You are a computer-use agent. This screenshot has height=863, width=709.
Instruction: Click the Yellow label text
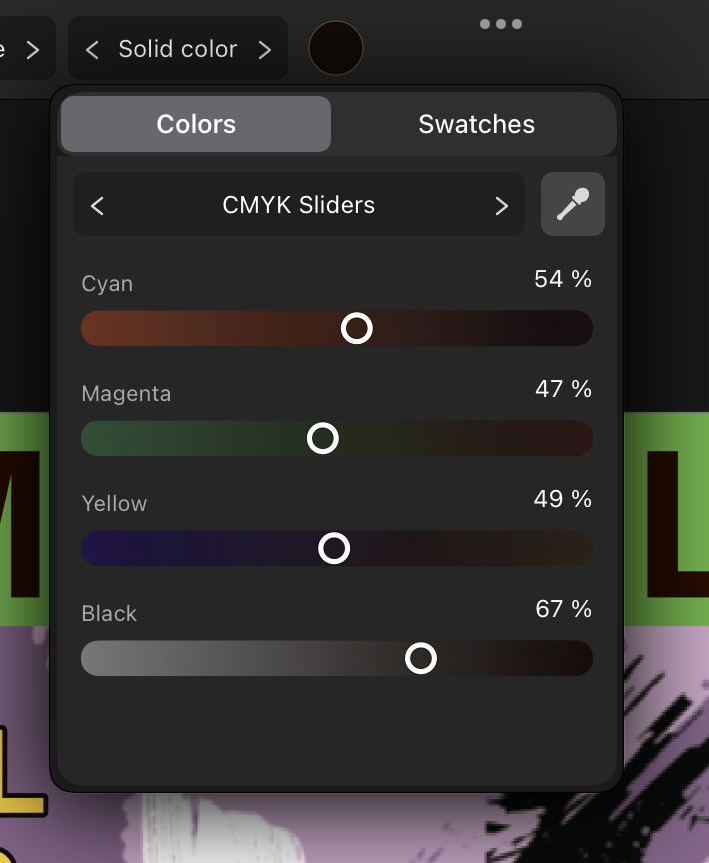coord(113,503)
